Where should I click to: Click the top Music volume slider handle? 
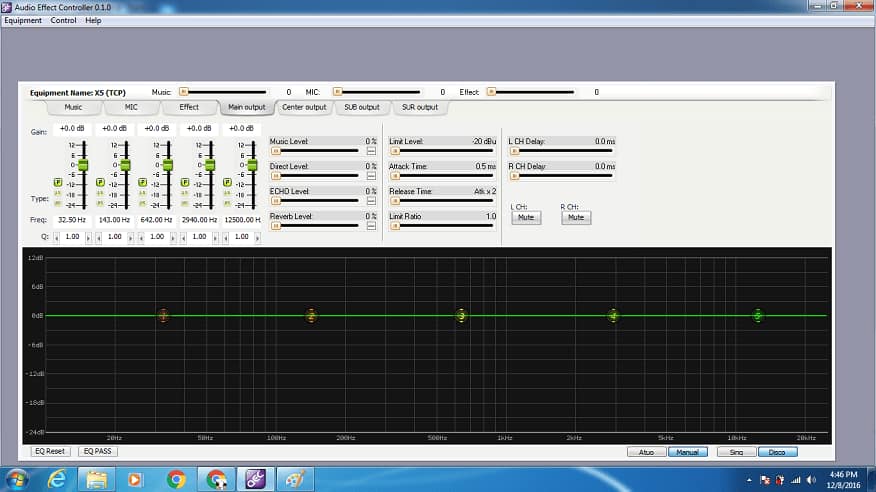pos(183,92)
